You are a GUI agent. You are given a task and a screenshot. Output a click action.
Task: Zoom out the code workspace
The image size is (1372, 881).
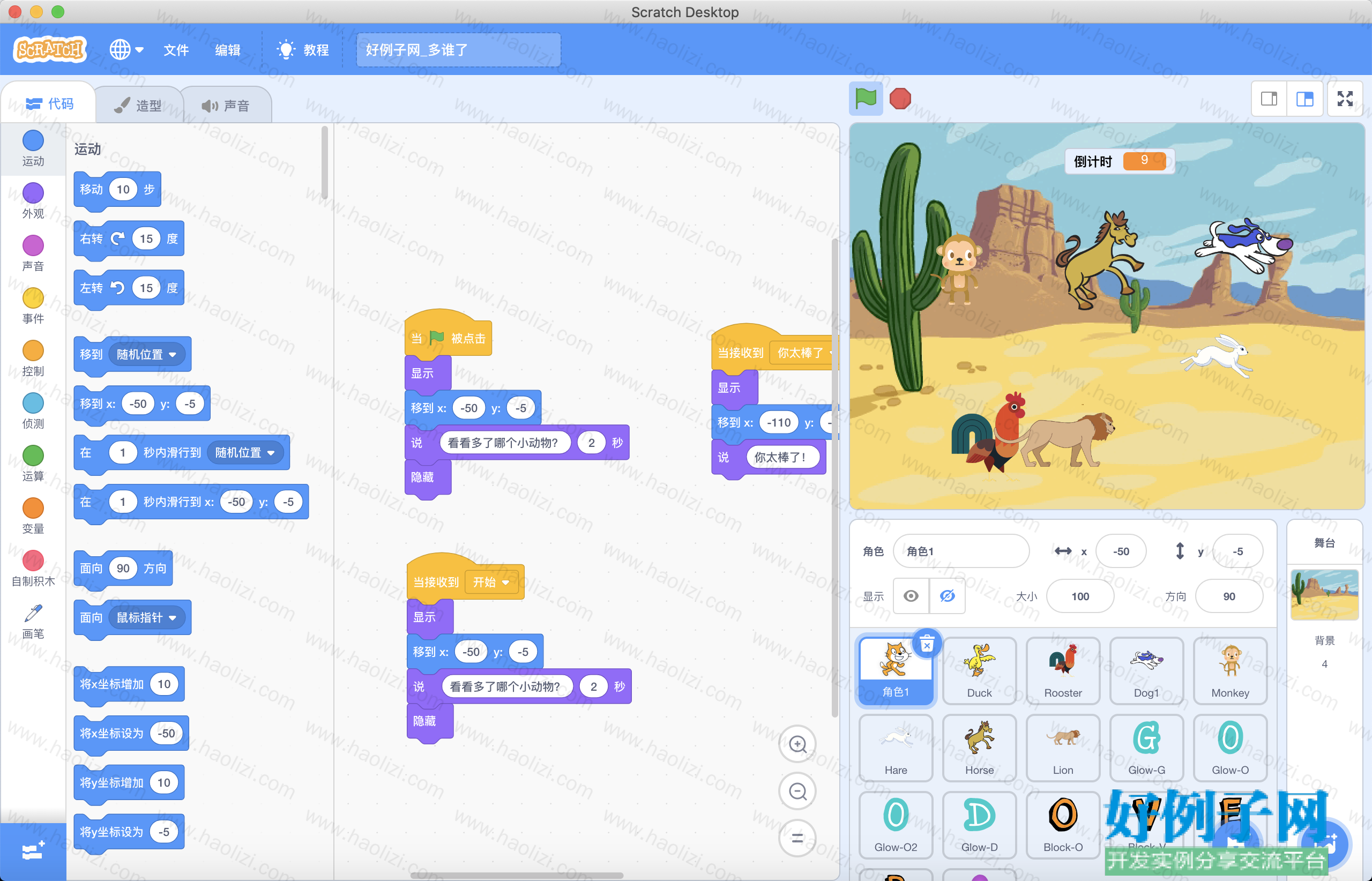[x=797, y=791]
